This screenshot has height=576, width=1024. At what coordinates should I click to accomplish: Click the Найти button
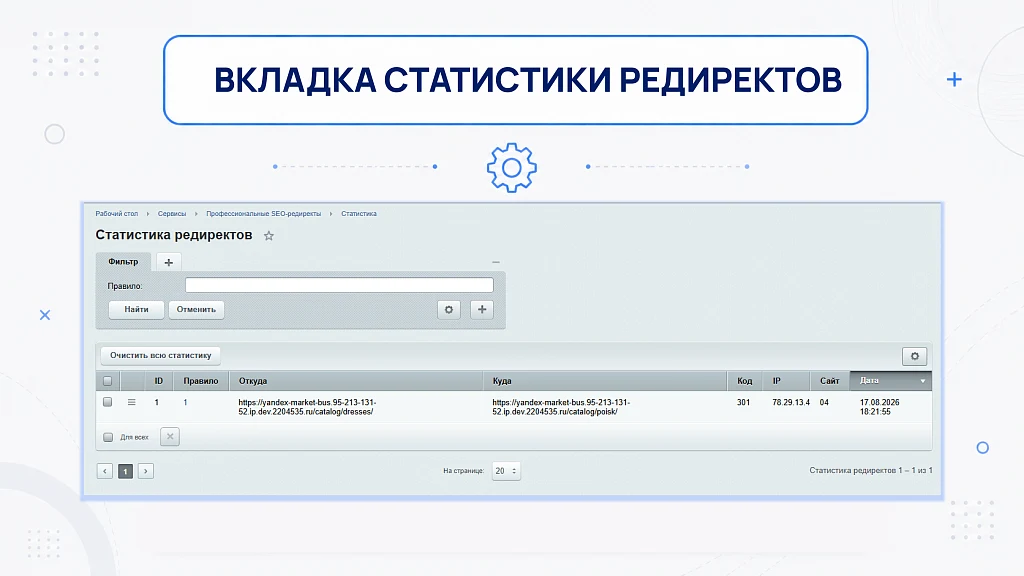[136, 310]
